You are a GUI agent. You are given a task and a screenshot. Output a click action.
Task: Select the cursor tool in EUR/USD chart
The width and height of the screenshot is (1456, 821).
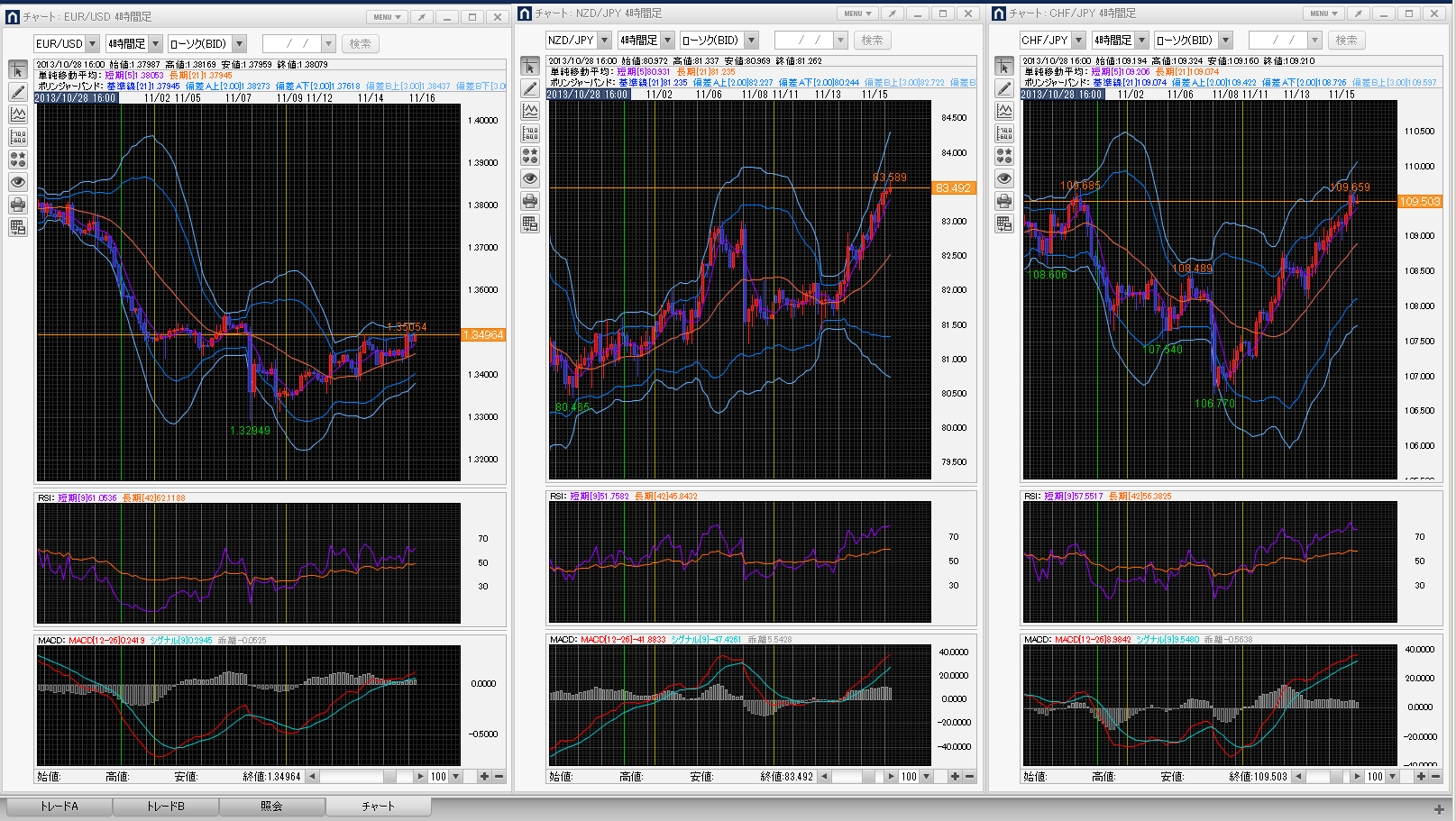tap(18, 70)
